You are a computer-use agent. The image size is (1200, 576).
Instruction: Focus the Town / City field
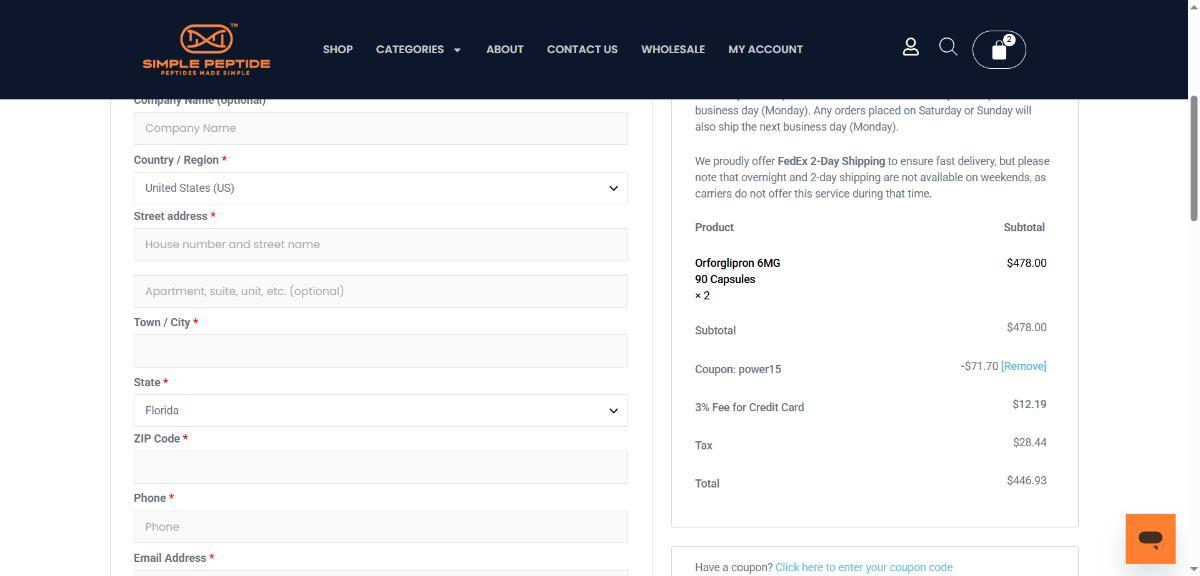[380, 351]
